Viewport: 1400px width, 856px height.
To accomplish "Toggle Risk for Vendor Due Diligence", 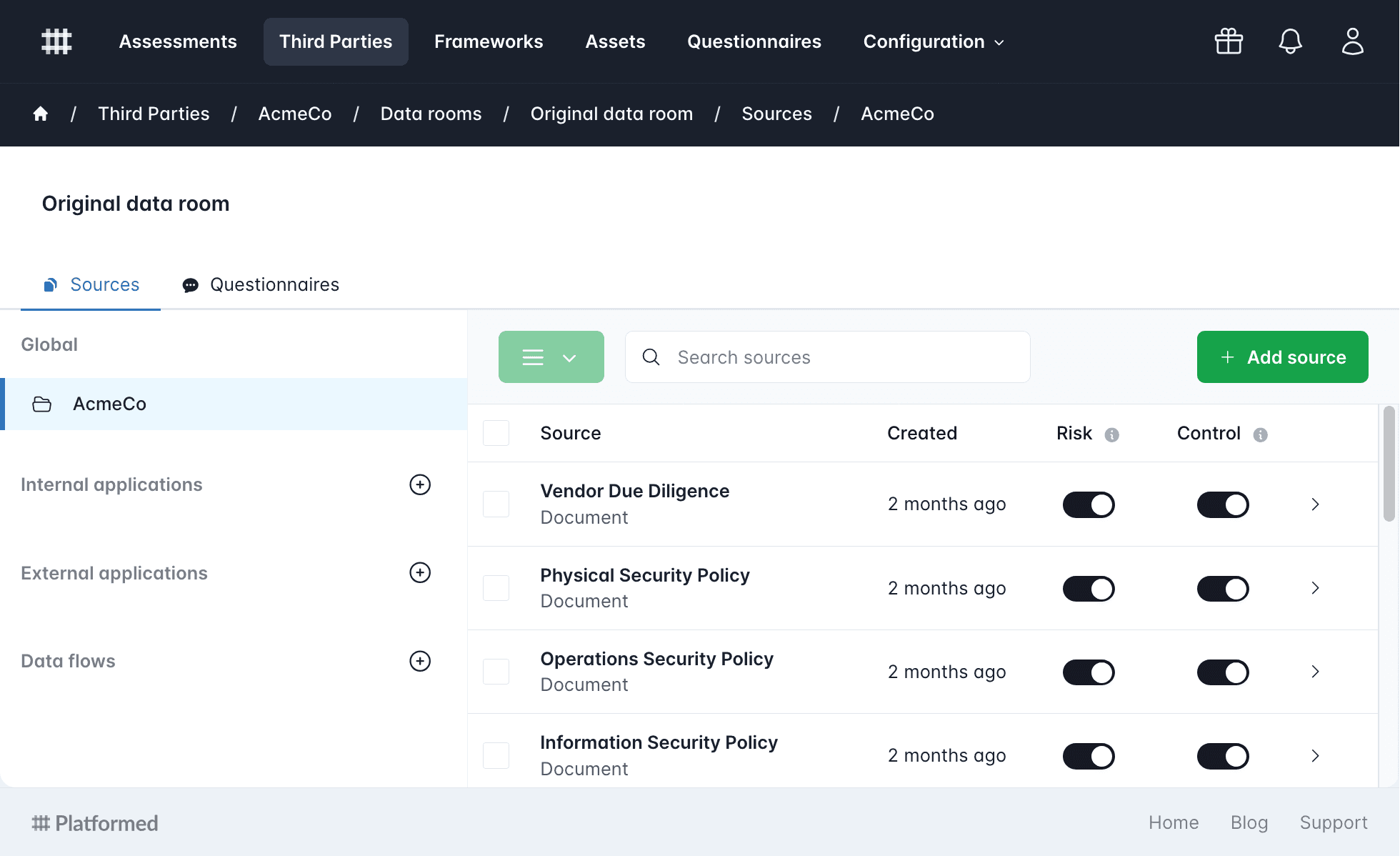I will pyautogui.click(x=1089, y=504).
